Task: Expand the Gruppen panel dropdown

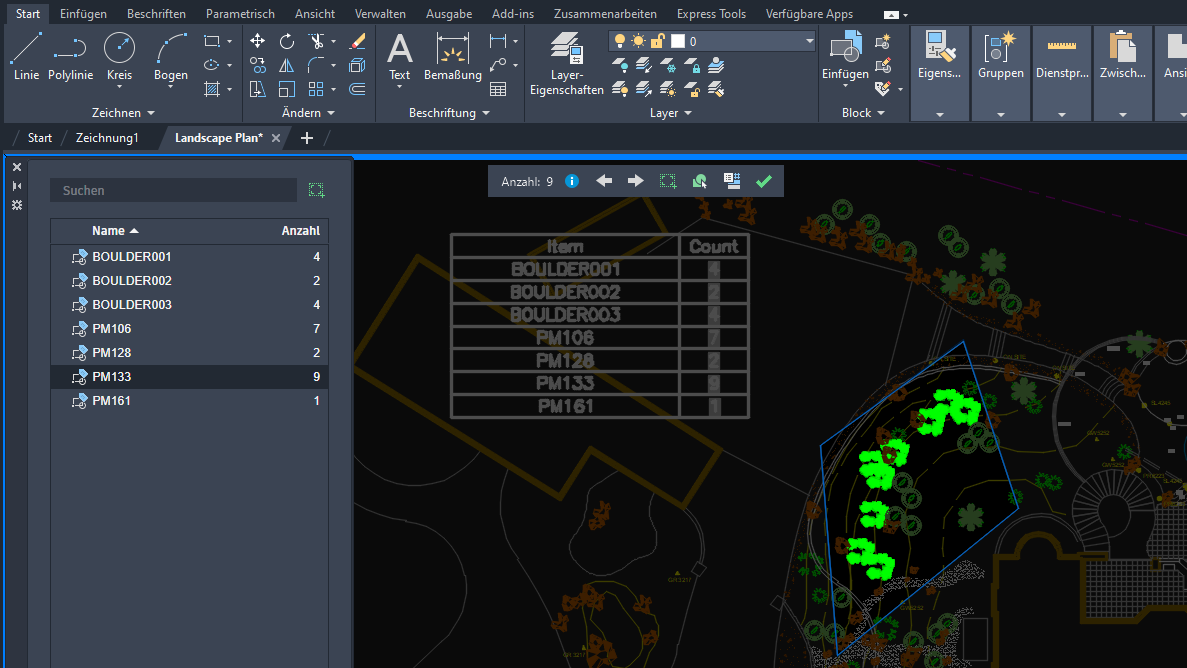Action: 1000,114
